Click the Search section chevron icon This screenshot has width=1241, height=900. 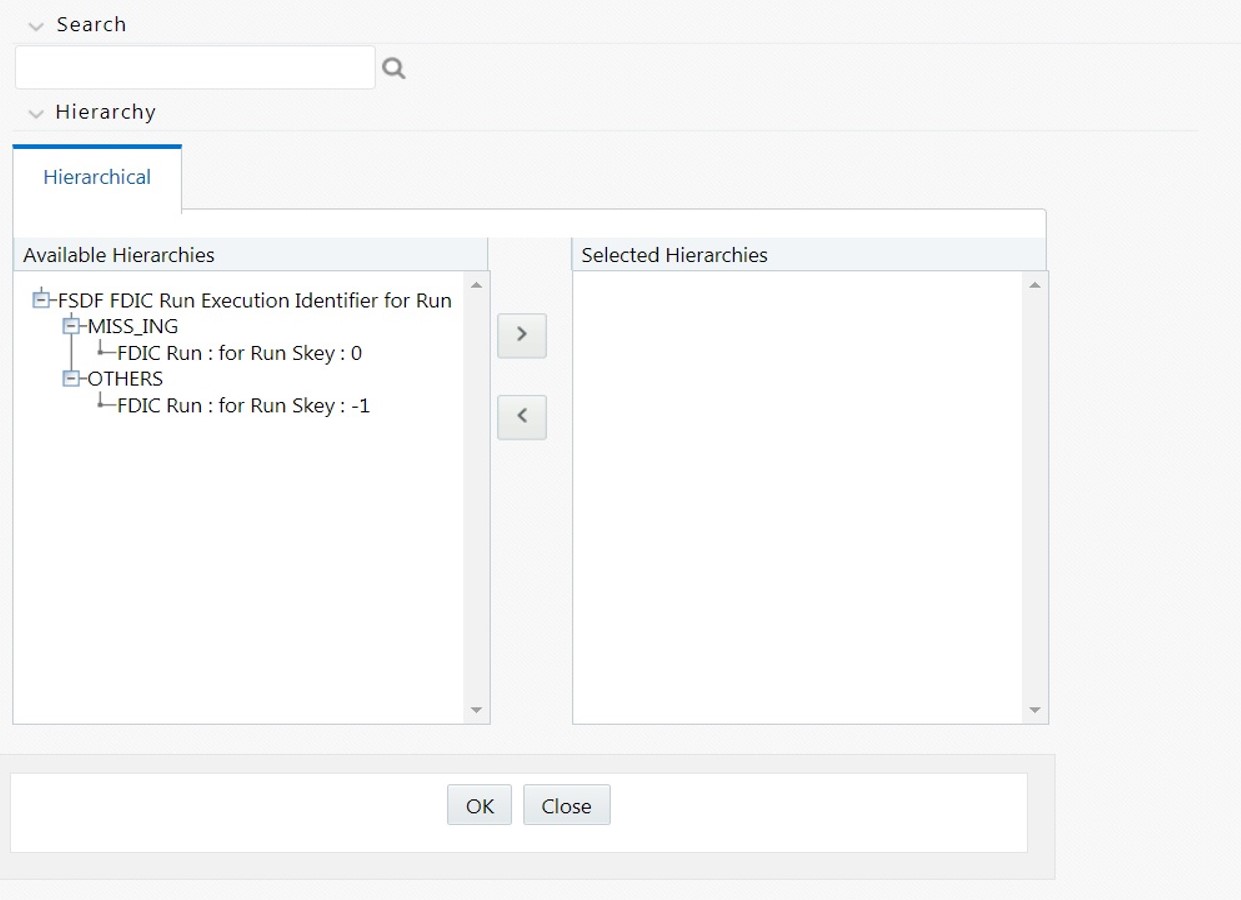coord(36,24)
